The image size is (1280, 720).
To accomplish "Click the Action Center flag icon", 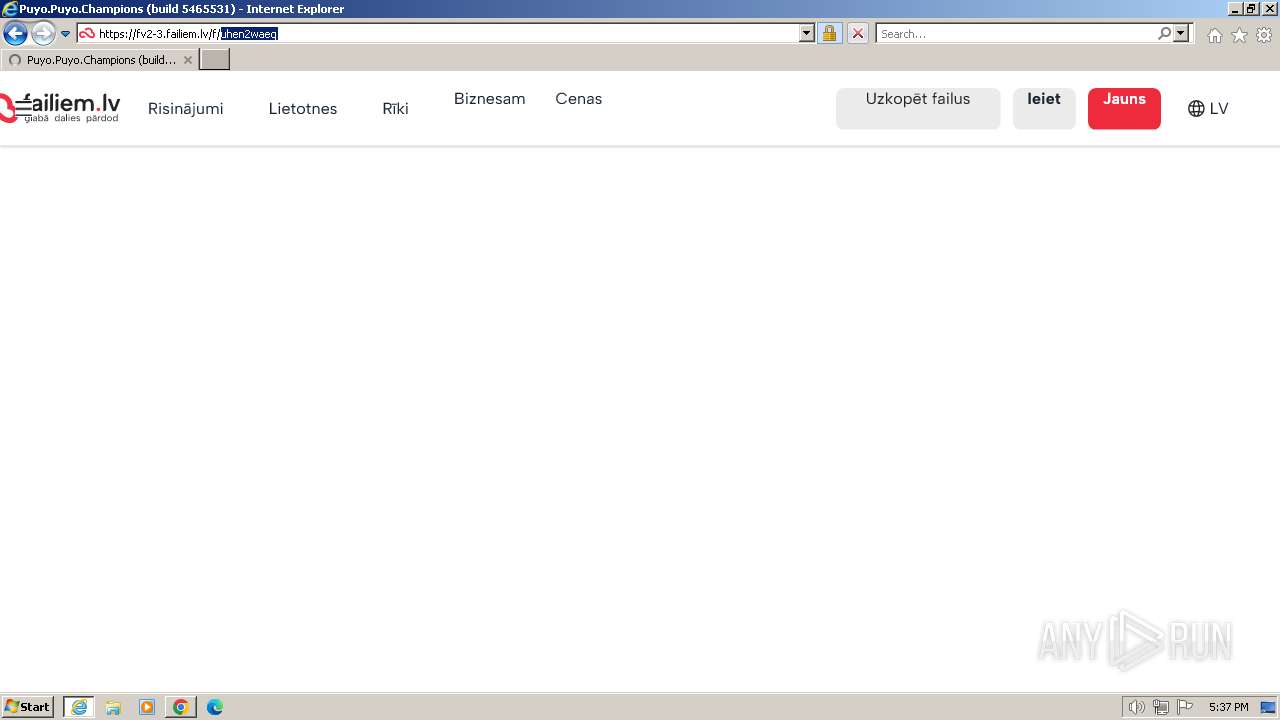I will coord(1185,707).
